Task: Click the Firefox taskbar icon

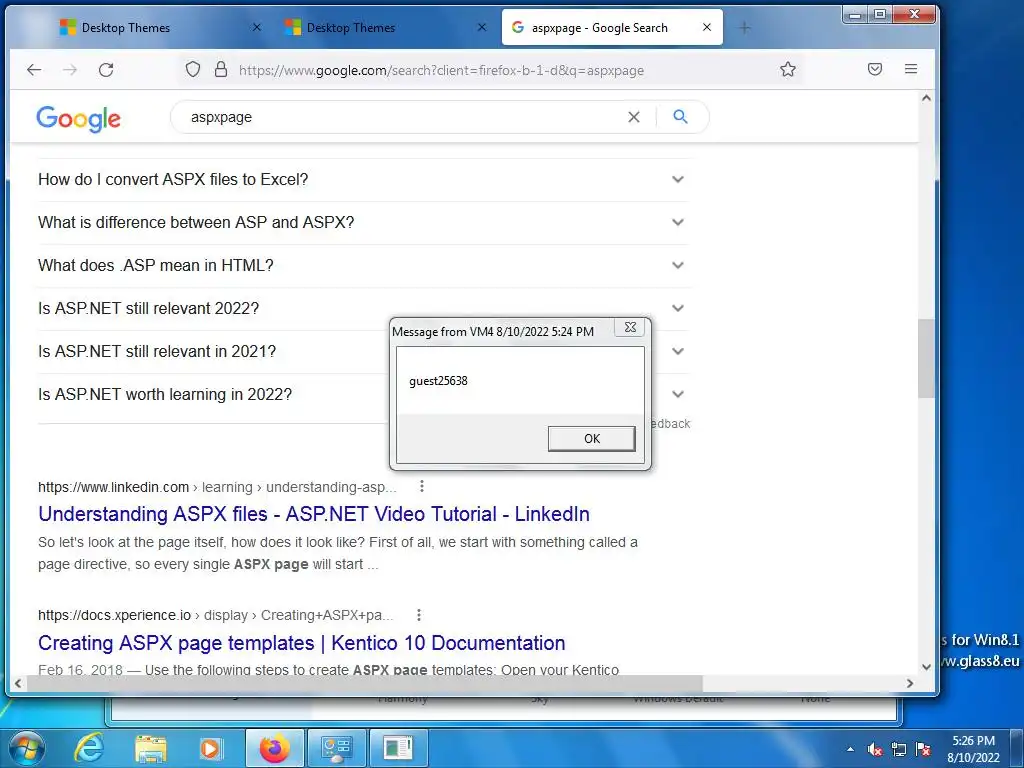Action: (x=274, y=748)
